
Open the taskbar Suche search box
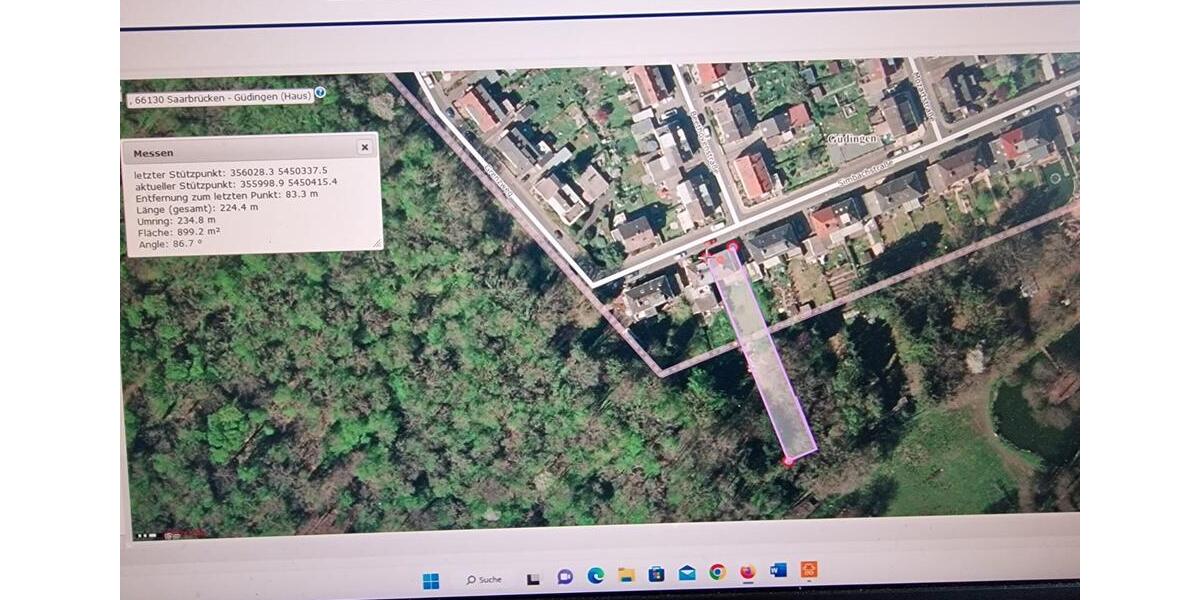click(484, 579)
